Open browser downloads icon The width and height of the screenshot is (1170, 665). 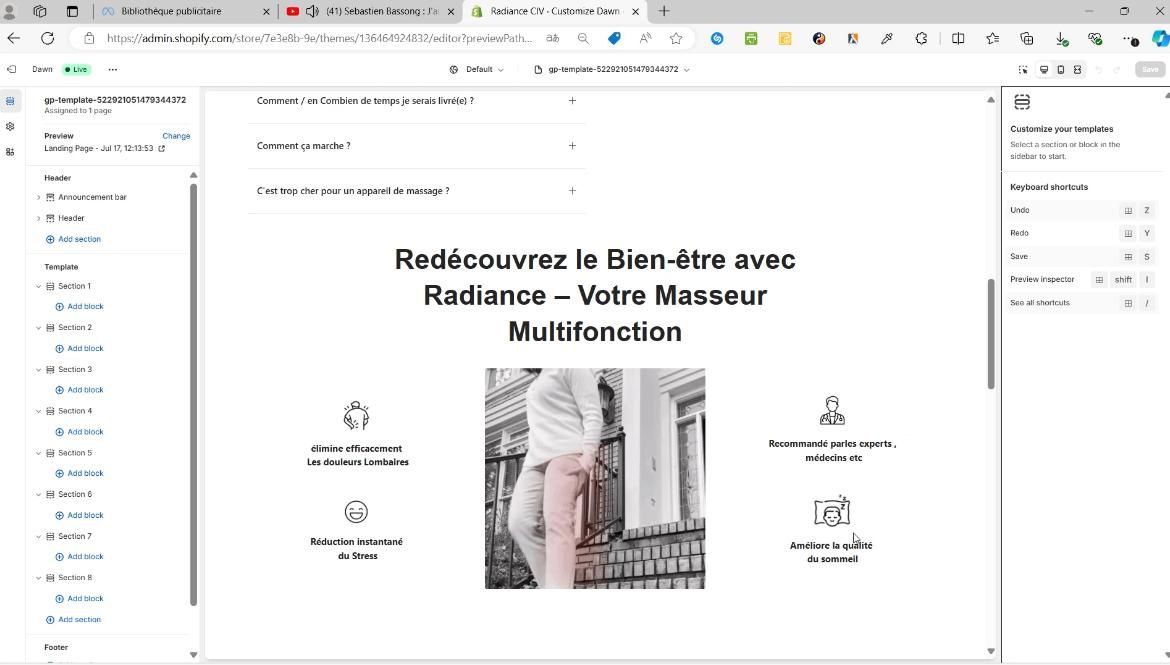click(x=1061, y=39)
